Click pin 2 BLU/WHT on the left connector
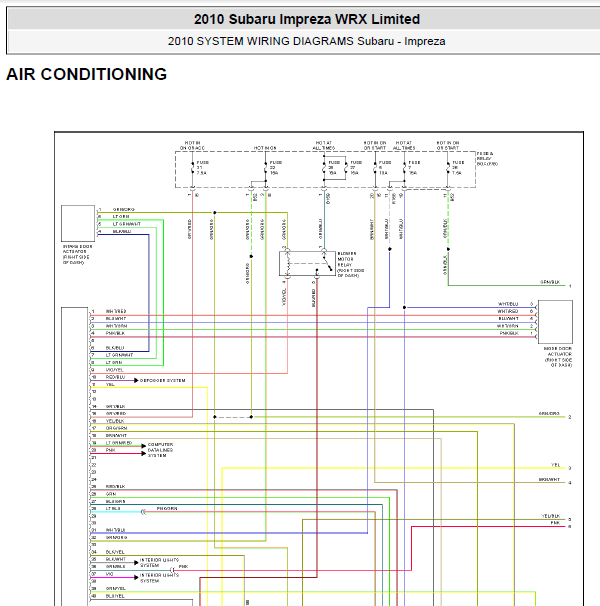Image resolution: width=600 pixels, height=606 pixels. [x=116, y=318]
